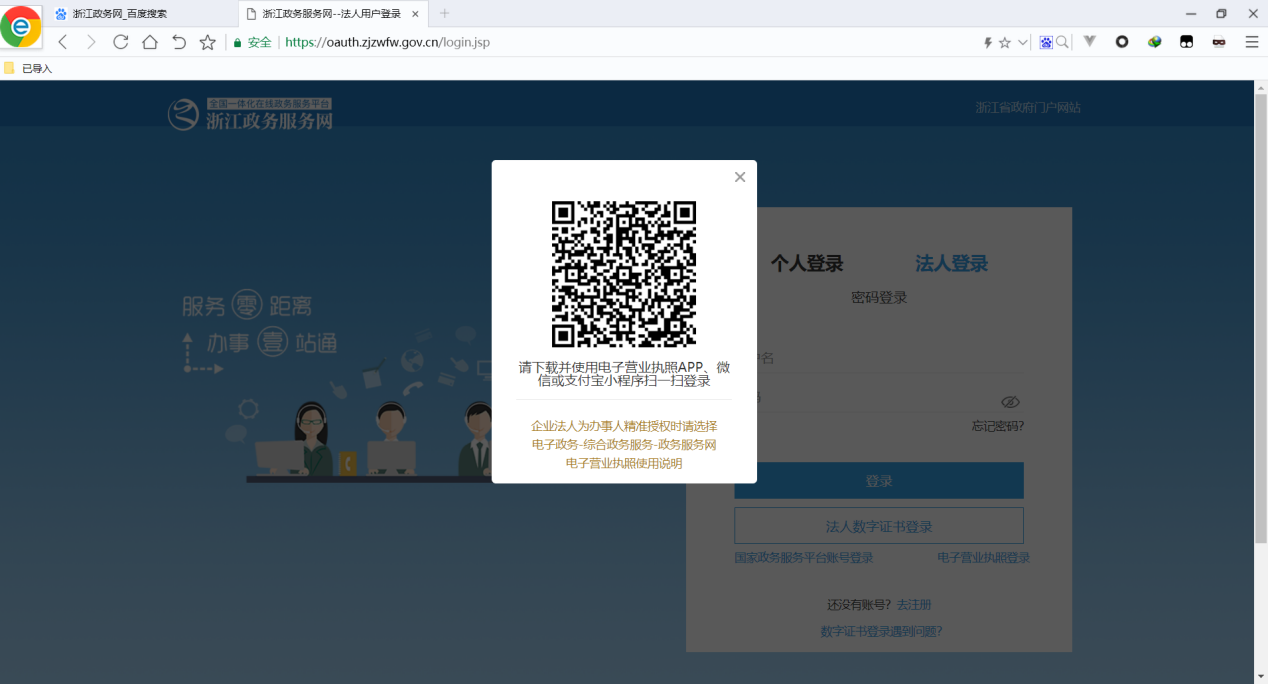The height and width of the screenshot is (684, 1268).
Task: Click the black ring extension icon
Action: point(1122,42)
